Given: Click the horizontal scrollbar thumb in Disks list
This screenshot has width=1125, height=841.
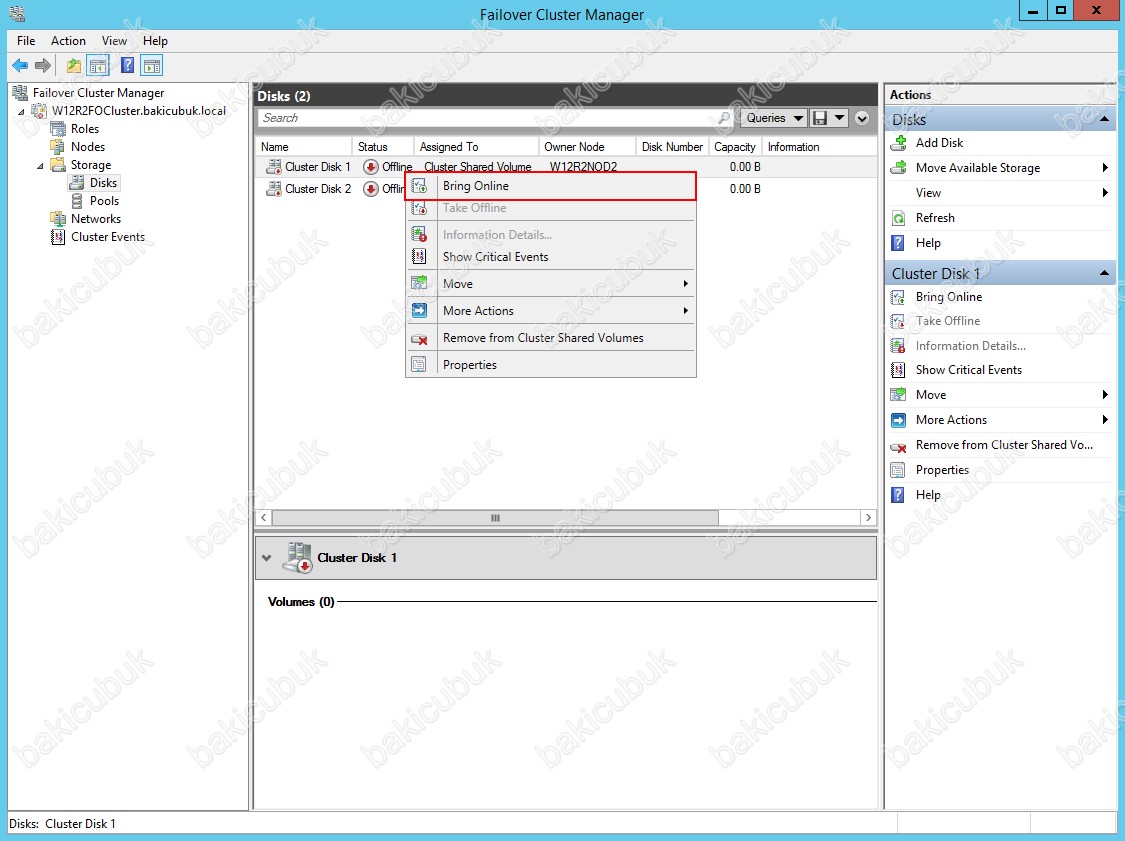Looking at the screenshot, I should (495, 517).
